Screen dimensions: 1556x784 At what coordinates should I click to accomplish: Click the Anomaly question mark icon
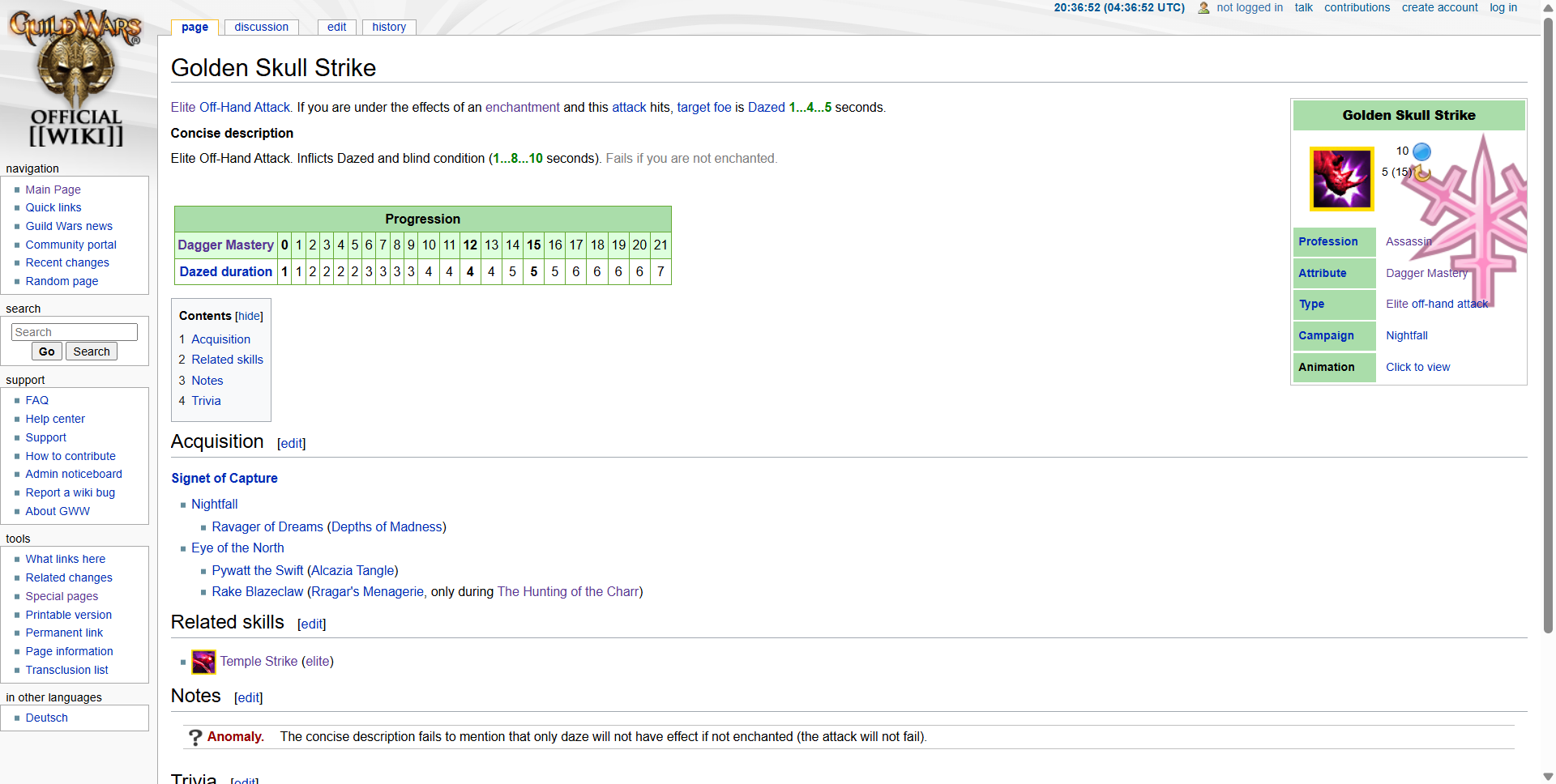coord(195,737)
